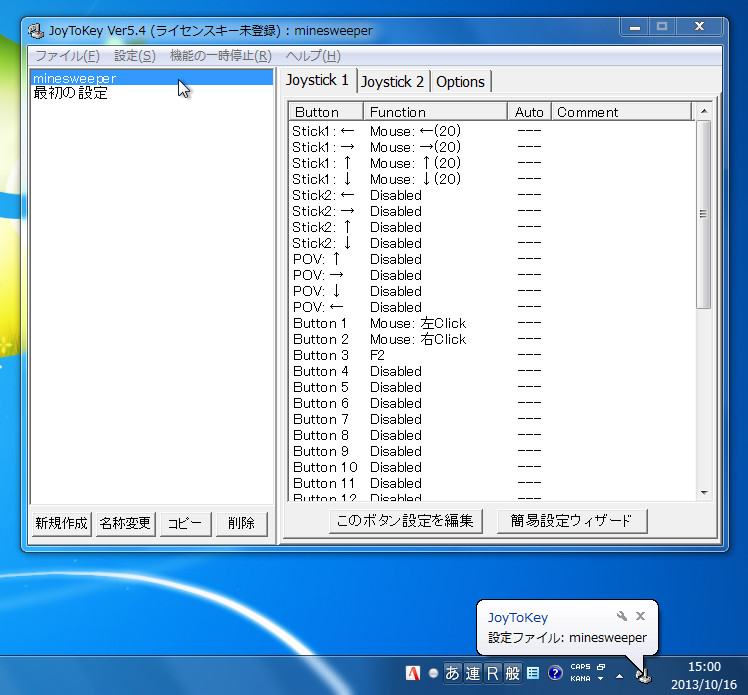The image size is (748, 695).
Task: Click the あ input mode icon
Action: click(452, 673)
